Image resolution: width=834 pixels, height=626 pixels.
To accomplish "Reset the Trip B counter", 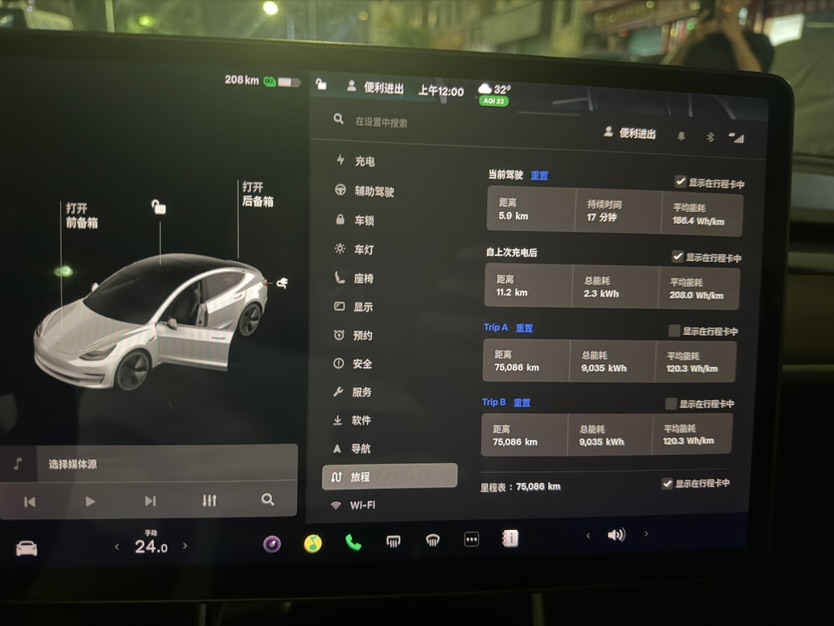I will coord(522,403).
